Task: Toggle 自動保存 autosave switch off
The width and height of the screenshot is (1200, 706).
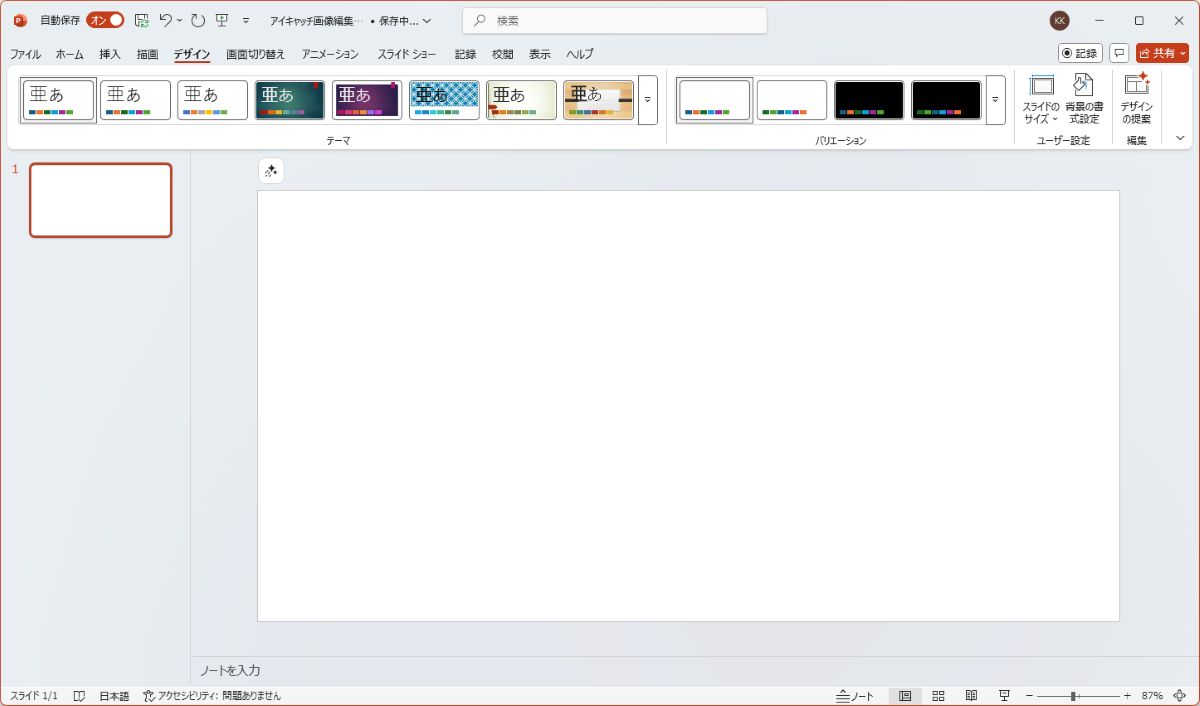Action: coord(105,20)
